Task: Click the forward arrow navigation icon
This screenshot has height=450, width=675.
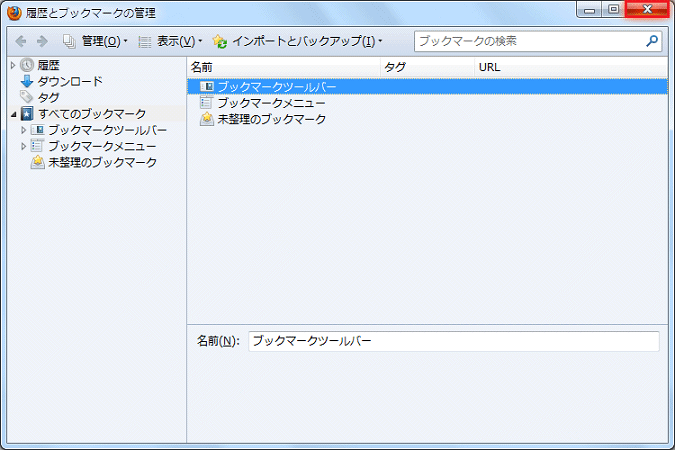Action: [42, 41]
